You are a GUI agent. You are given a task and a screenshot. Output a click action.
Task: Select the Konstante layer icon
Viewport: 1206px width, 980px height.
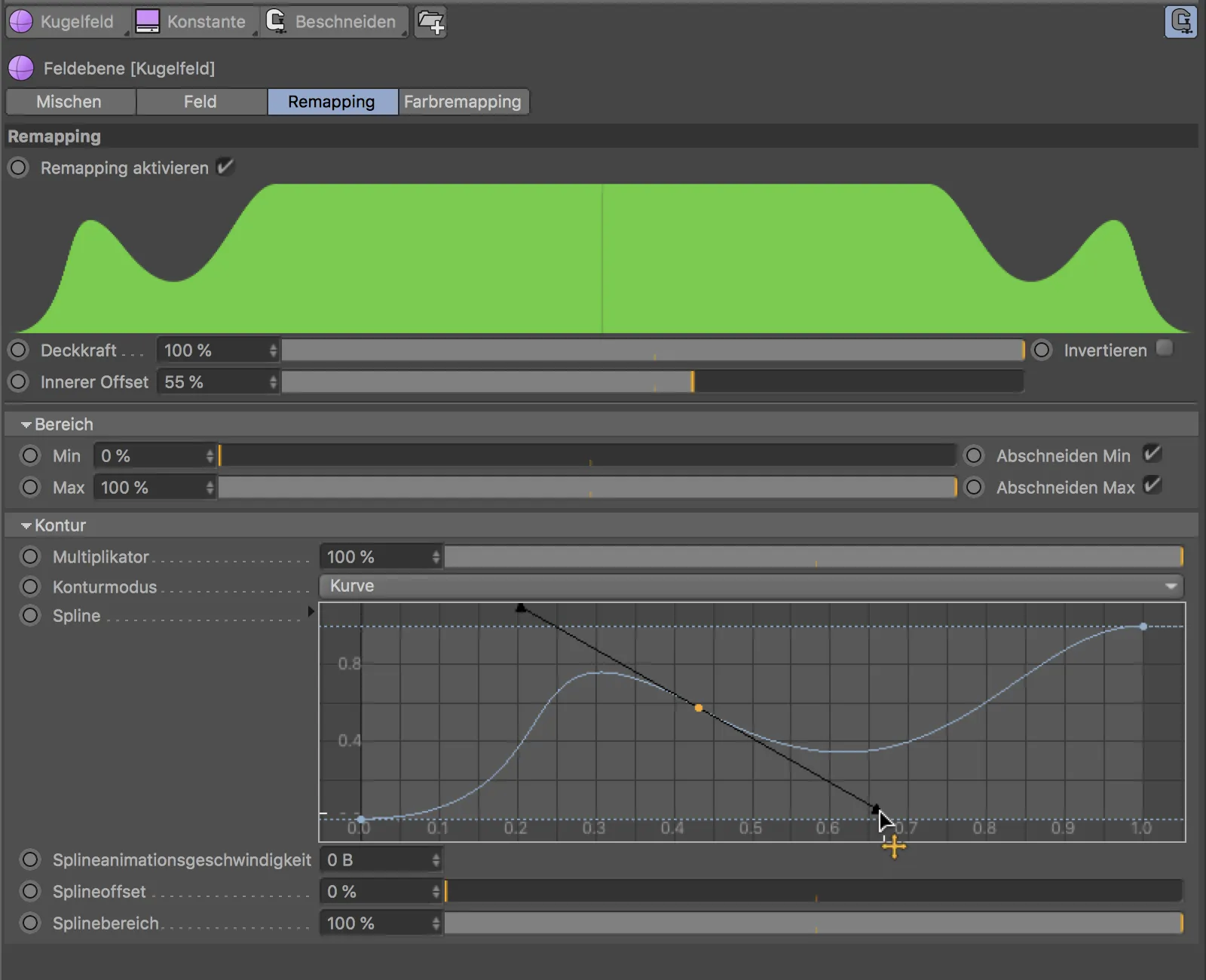tap(147, 21)
